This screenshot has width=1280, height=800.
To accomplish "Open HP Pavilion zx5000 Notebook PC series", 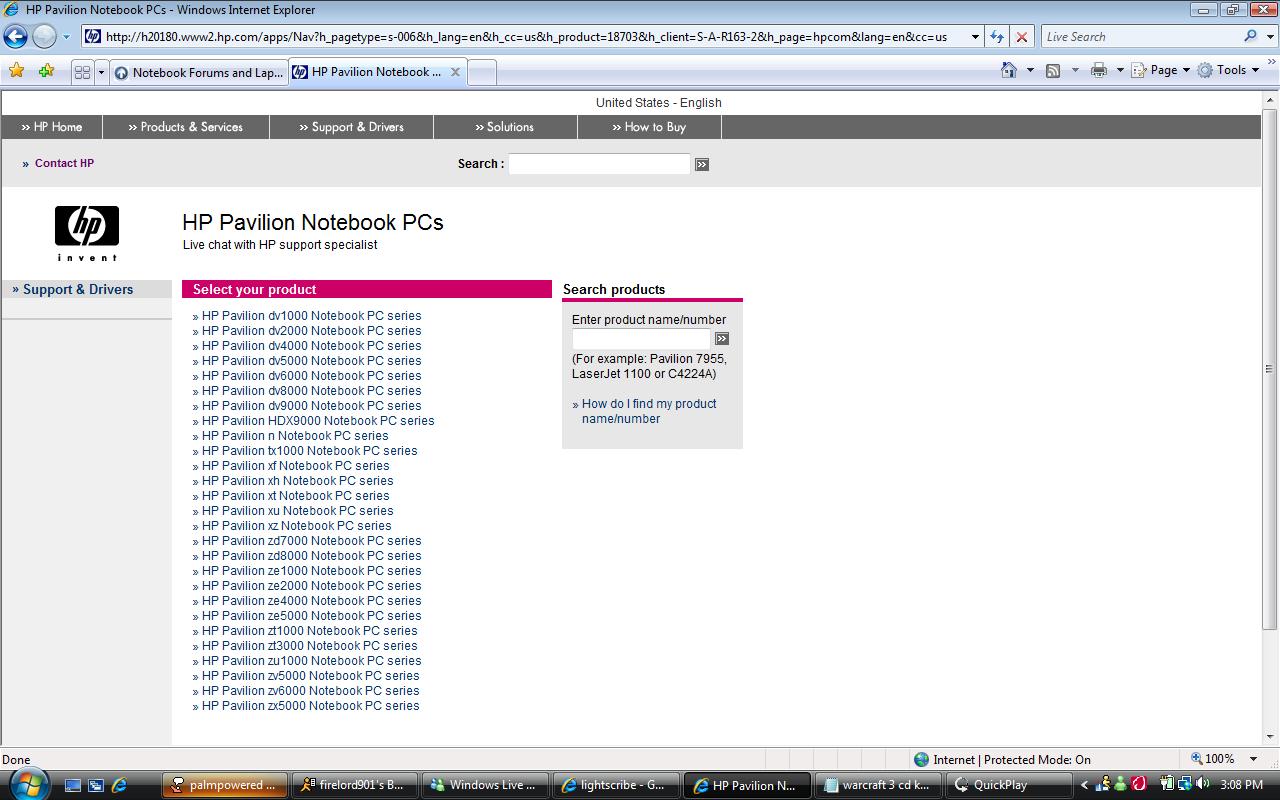I will [311, 706].
